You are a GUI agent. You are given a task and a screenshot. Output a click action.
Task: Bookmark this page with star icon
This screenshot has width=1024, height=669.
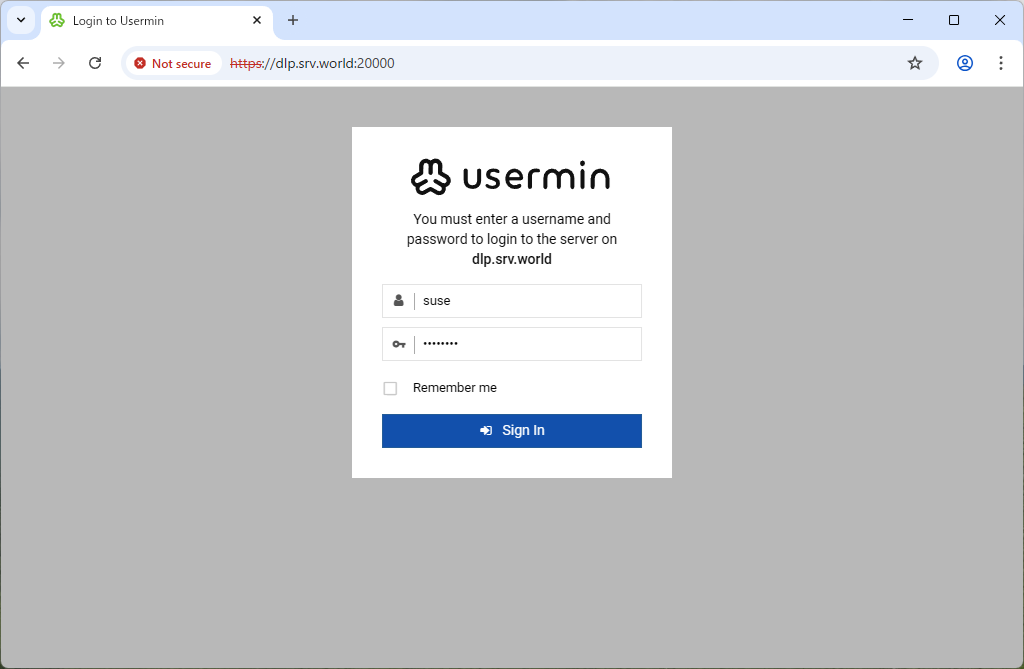coord(914,63)
